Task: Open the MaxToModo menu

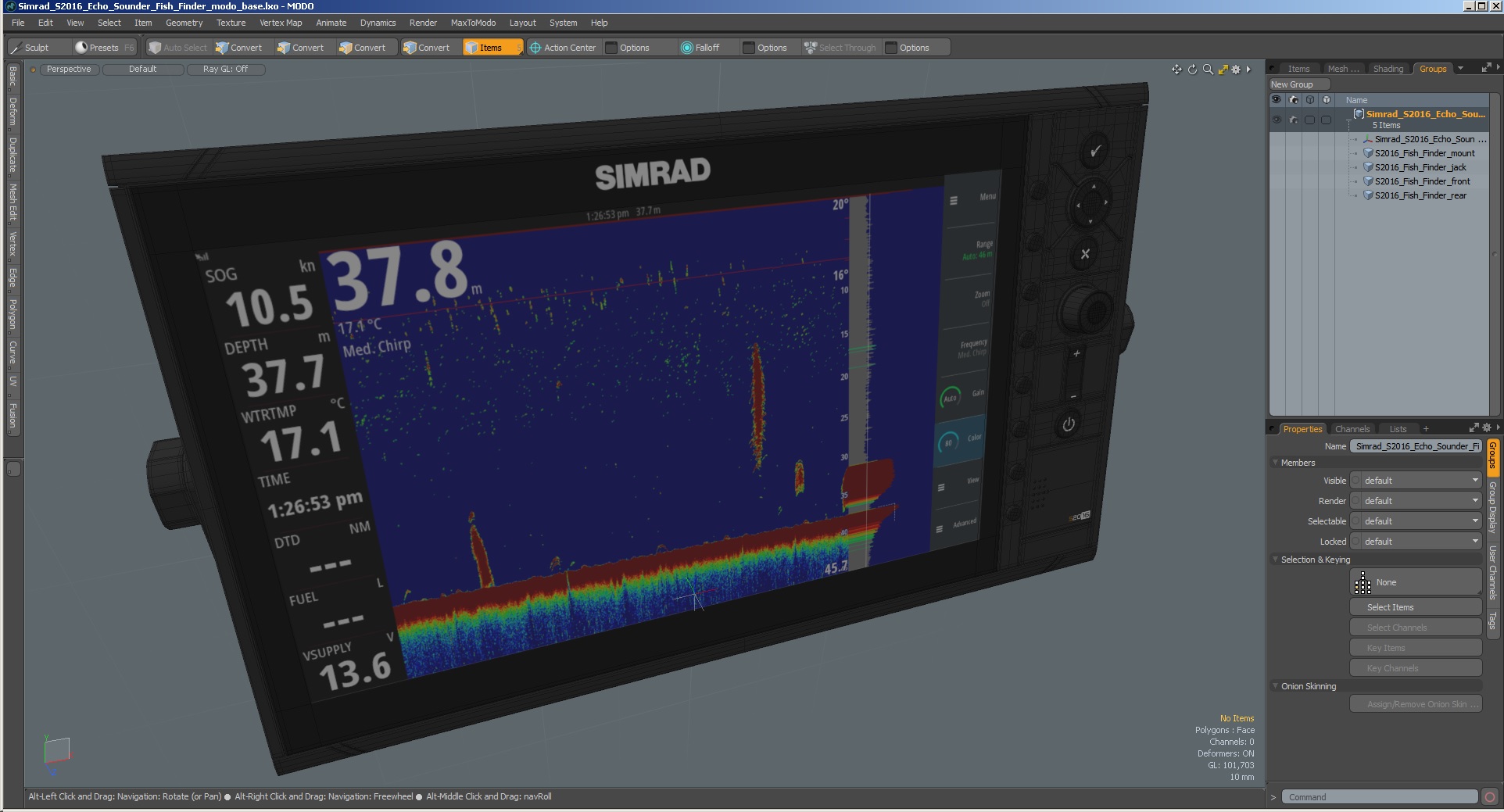Action: (473, 23)
